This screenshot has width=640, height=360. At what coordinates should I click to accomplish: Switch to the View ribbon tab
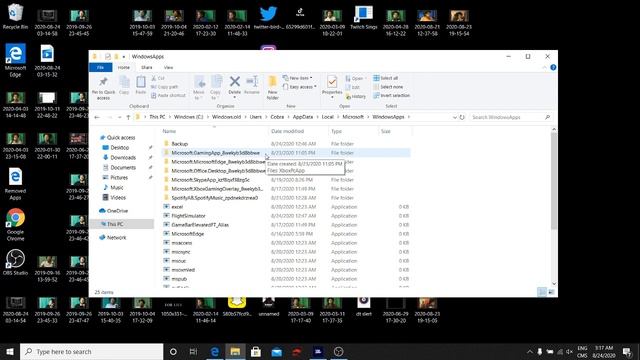pyautogui.click(x=168, y=67)
